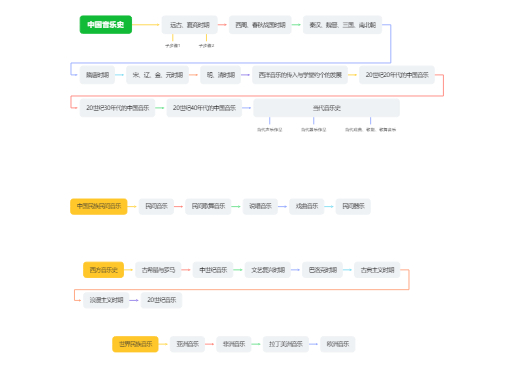Select the 中世纪音乐 node
This screenshot has height=368, width=514.
213,270
